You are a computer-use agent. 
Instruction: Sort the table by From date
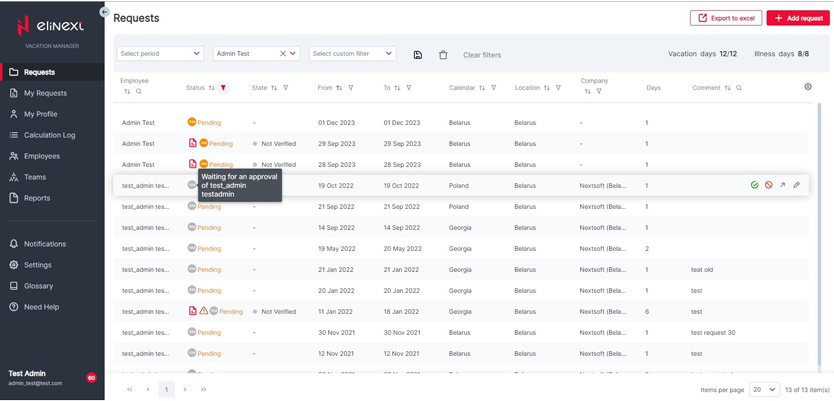point(339,88)
